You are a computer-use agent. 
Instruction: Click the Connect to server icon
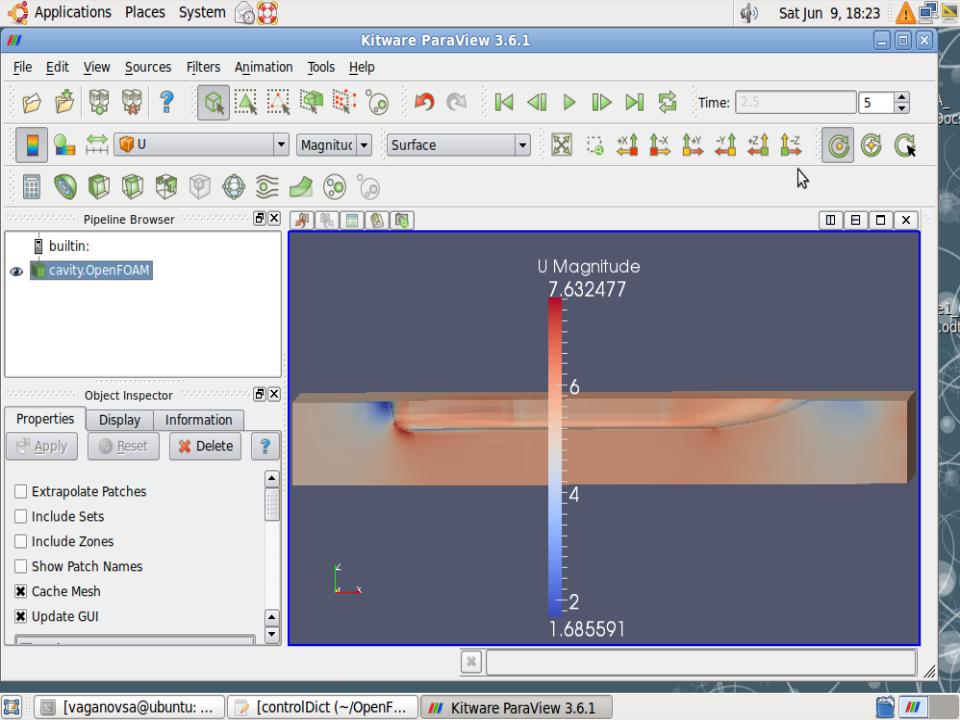click(99, 102)
